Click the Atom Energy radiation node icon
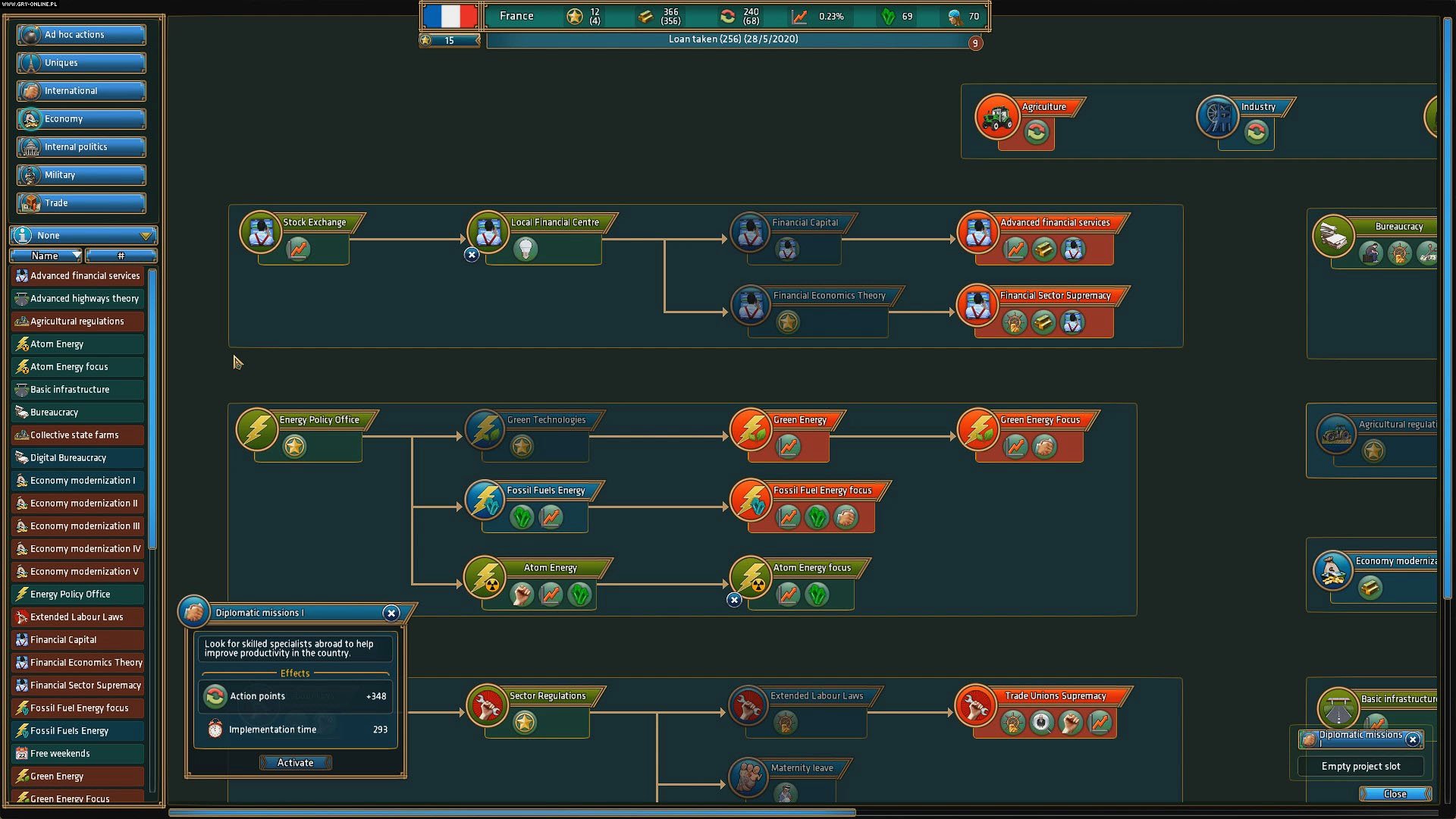1456x819 pixels. coord(485,578)
